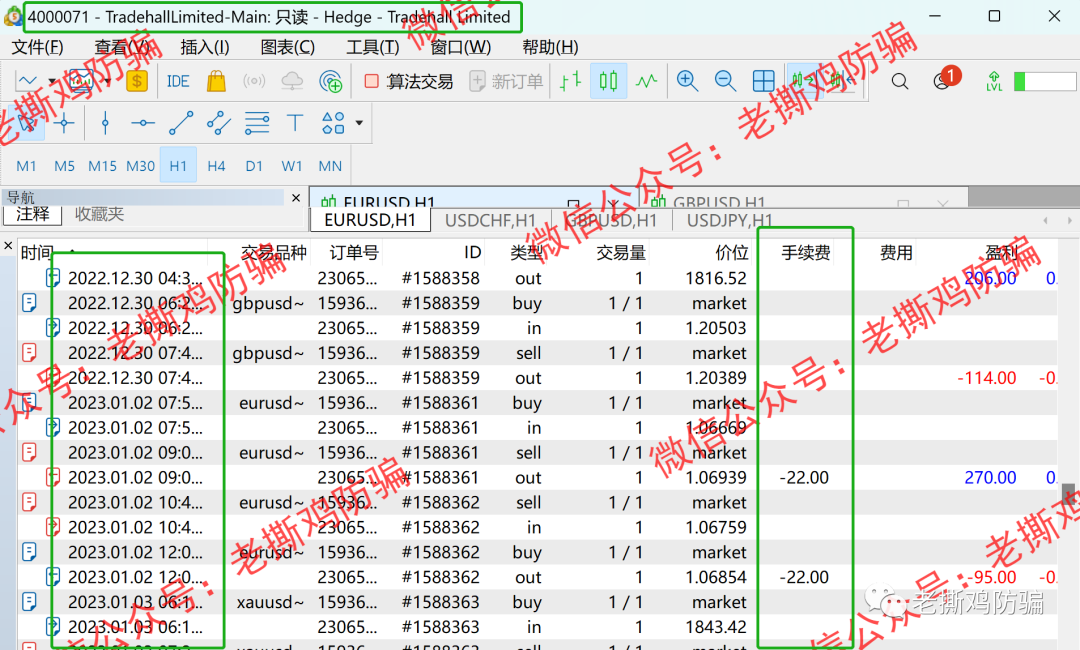Toggle 算法交易 algo trading

tap(408, 81)
